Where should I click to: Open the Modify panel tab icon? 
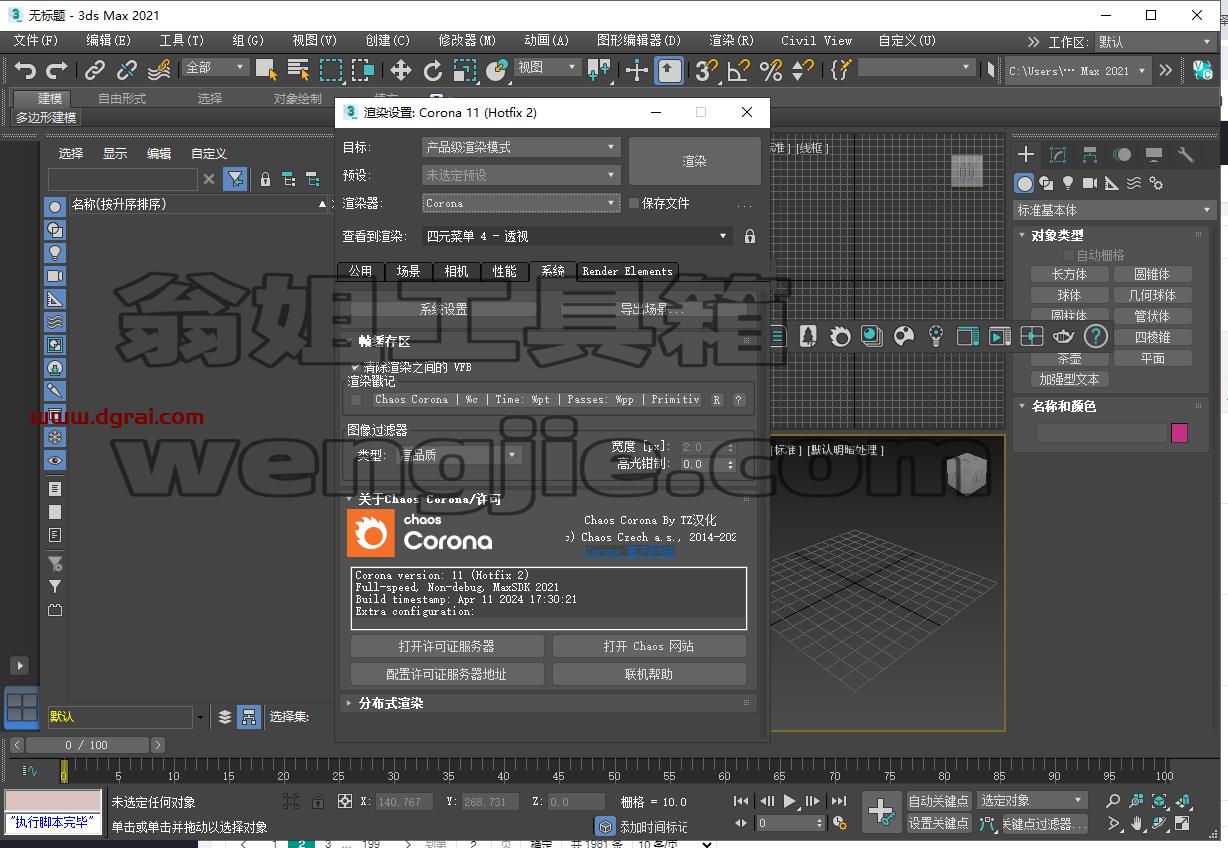click(1058, 154)
